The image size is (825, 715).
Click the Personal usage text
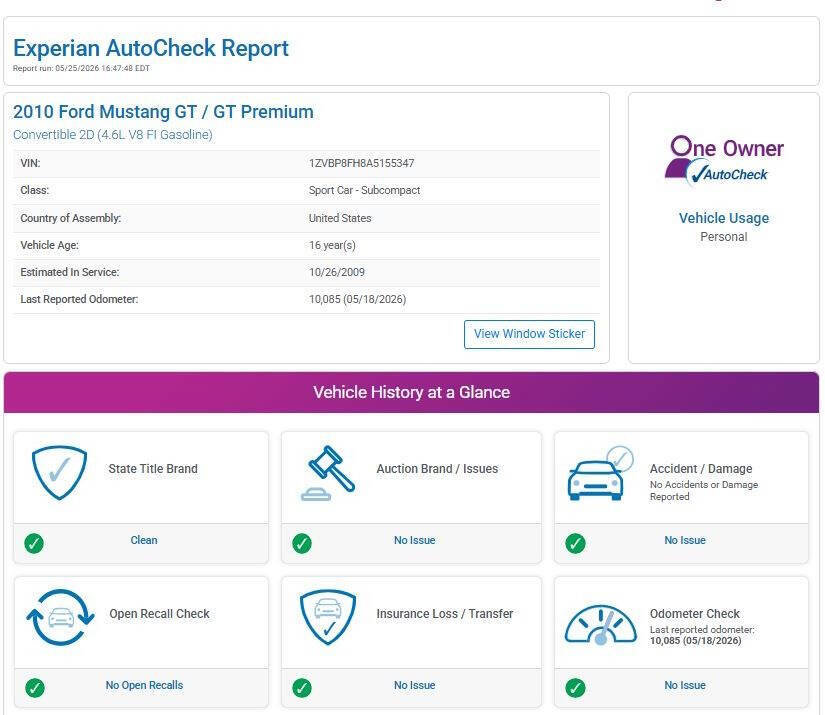[x=724, y=237]
